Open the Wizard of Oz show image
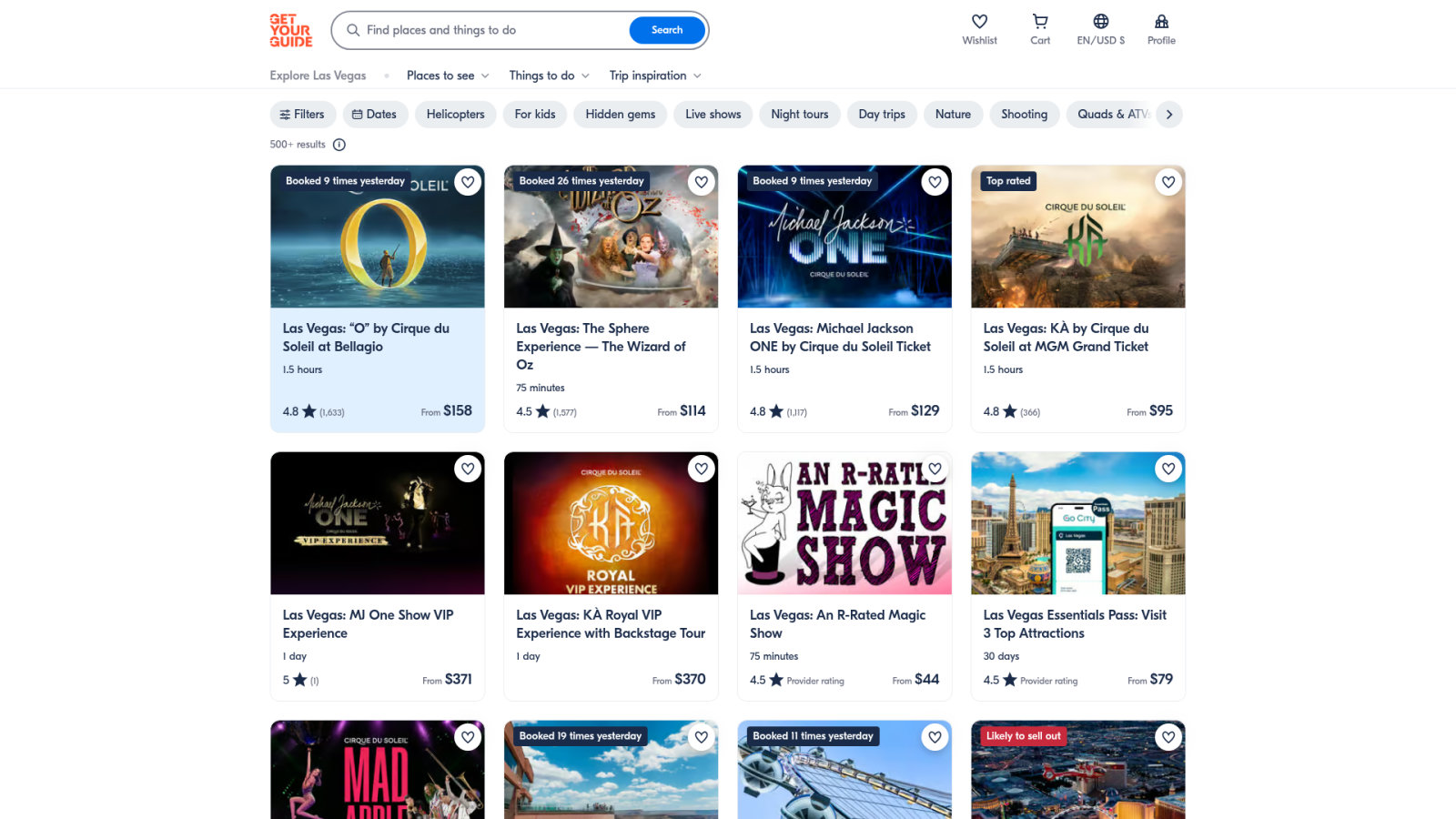 point(612,237)
